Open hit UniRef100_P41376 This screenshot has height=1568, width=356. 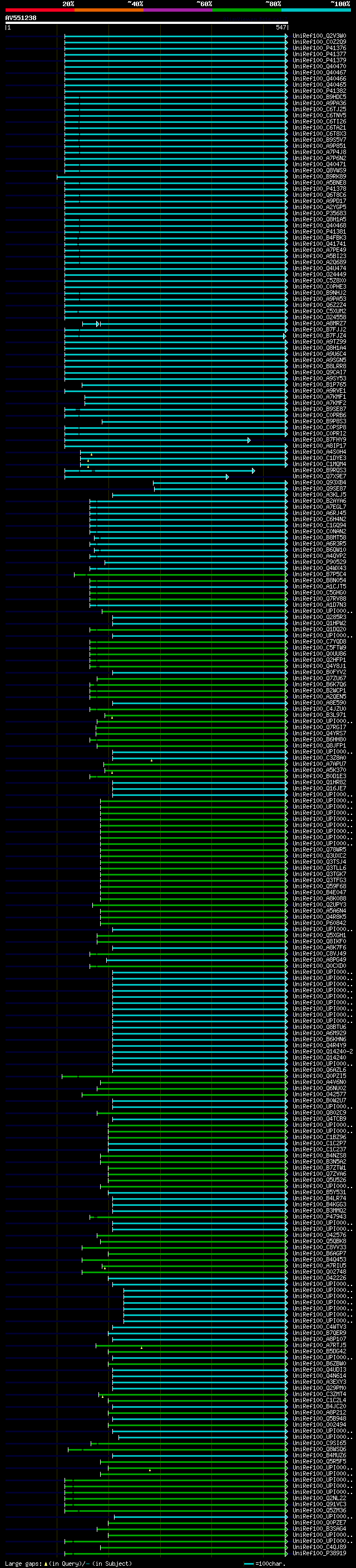[x=319, y=49]
